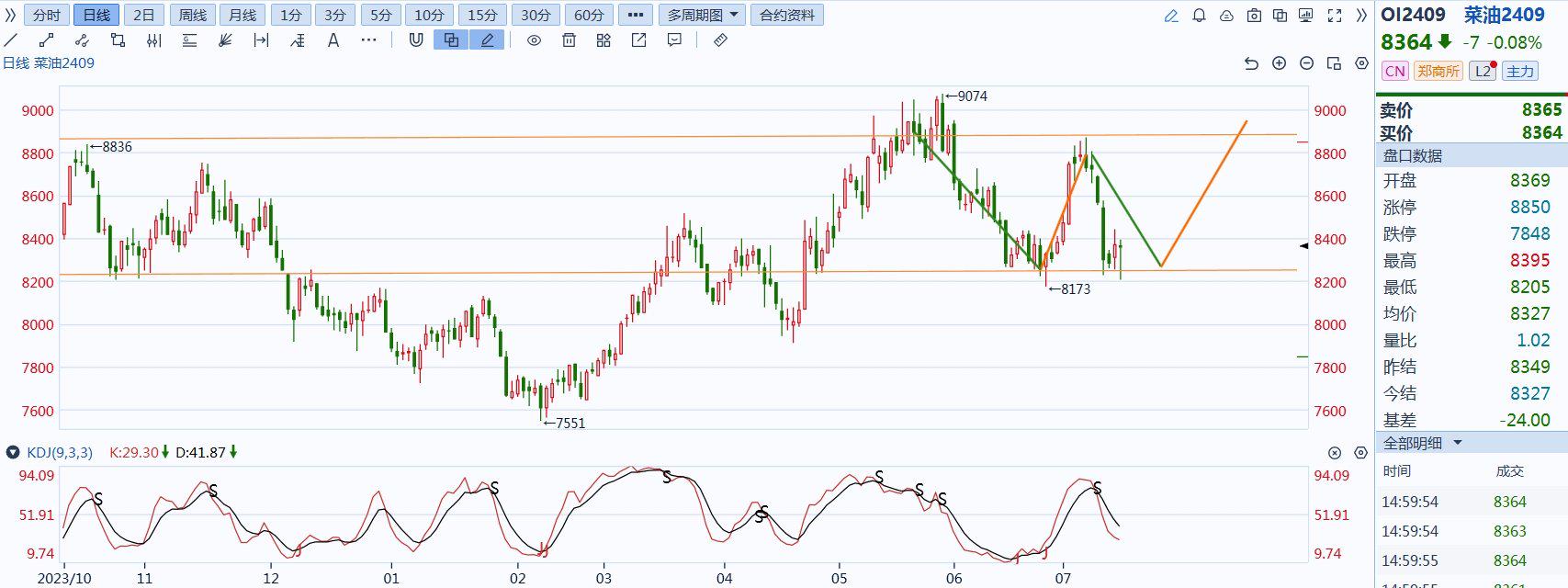Open the price alert bell
This screenshot has height=588, width=1568.
click(x=1199, y=16)
